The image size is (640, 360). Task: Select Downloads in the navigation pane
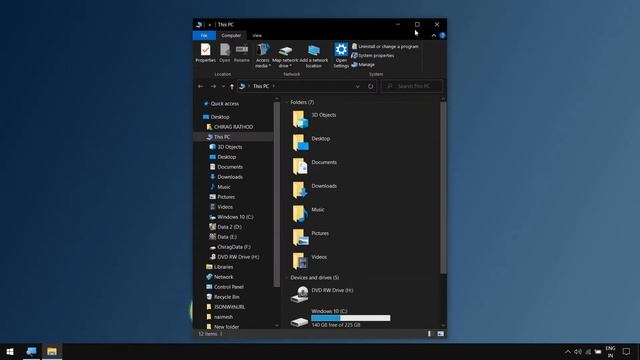coord(226,177)
